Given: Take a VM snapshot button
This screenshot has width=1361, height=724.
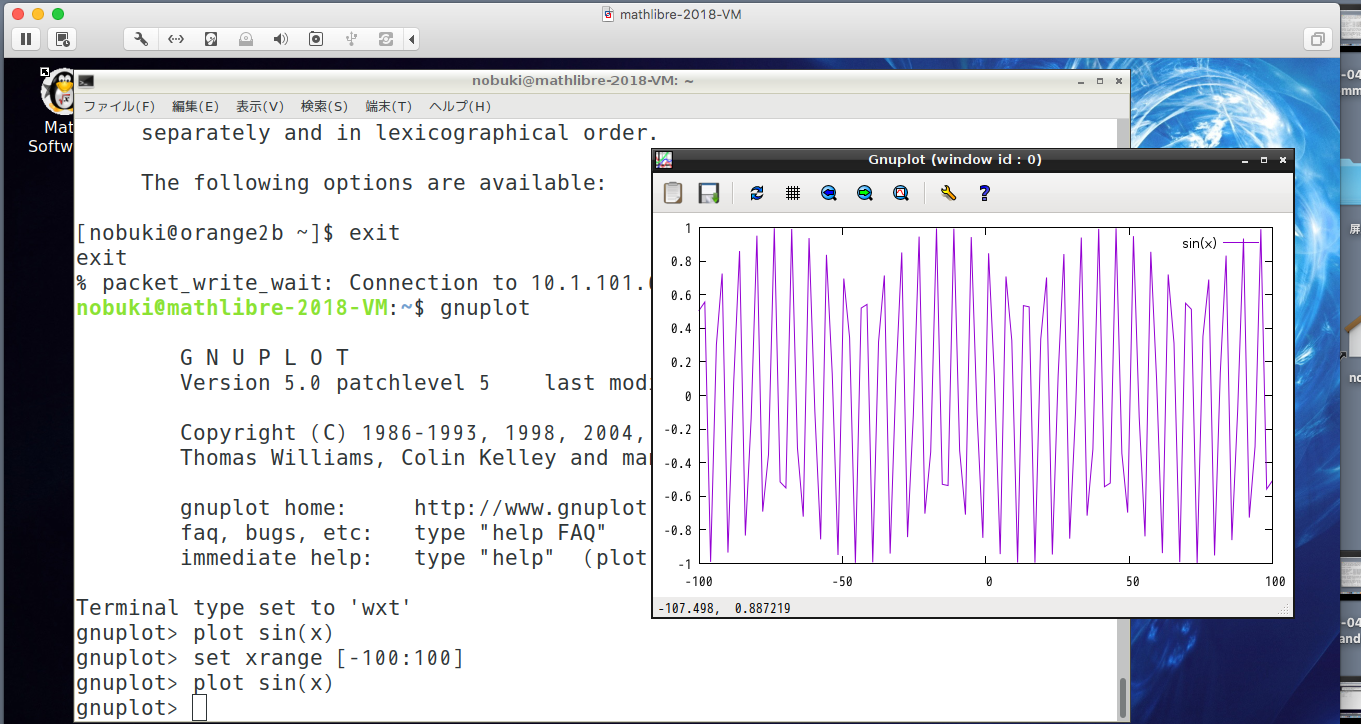Looking at the screenshot, I should 62,39.
